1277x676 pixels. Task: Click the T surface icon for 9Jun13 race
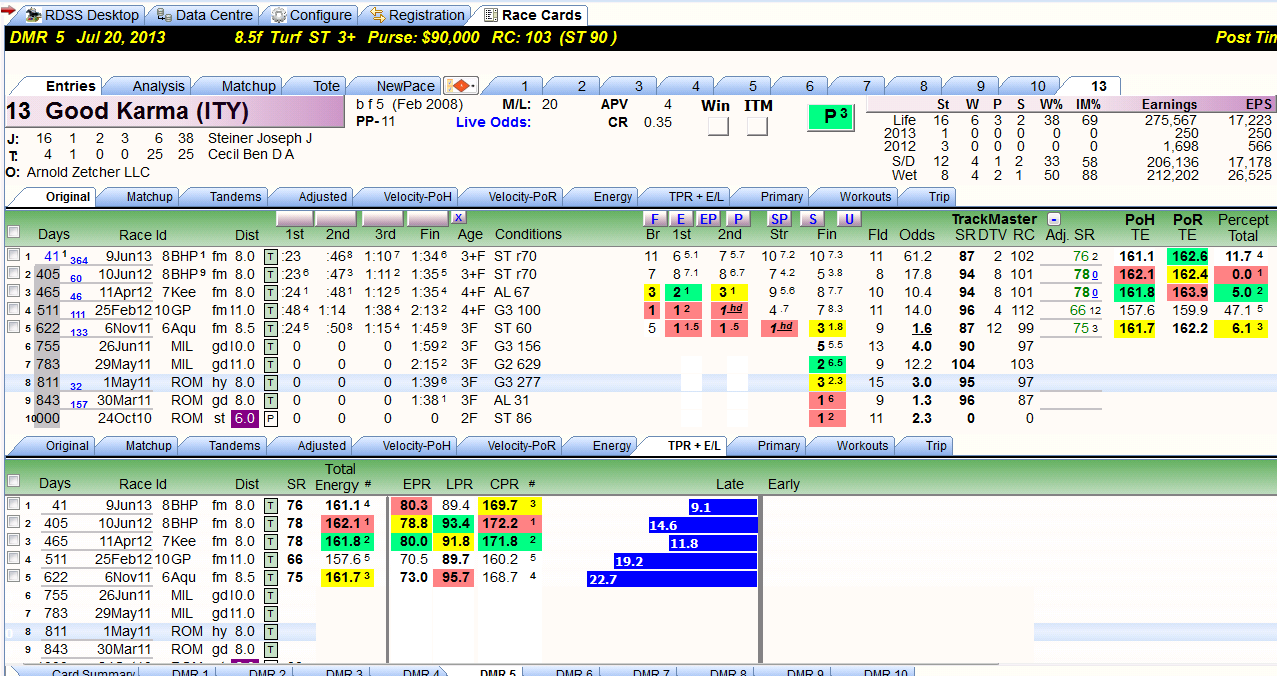click(x=270, y=256)
